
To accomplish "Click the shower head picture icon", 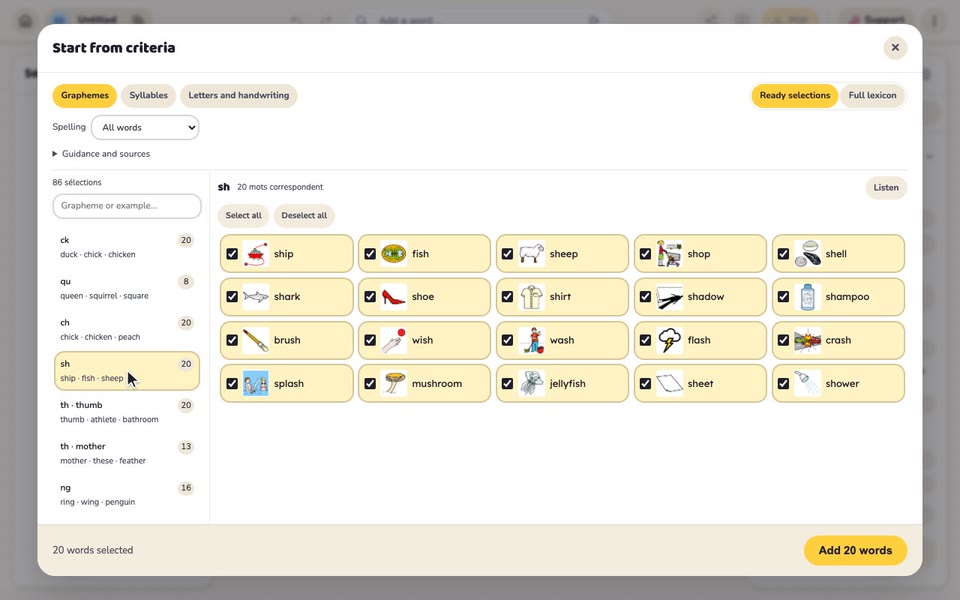I will tap(808, 384).
